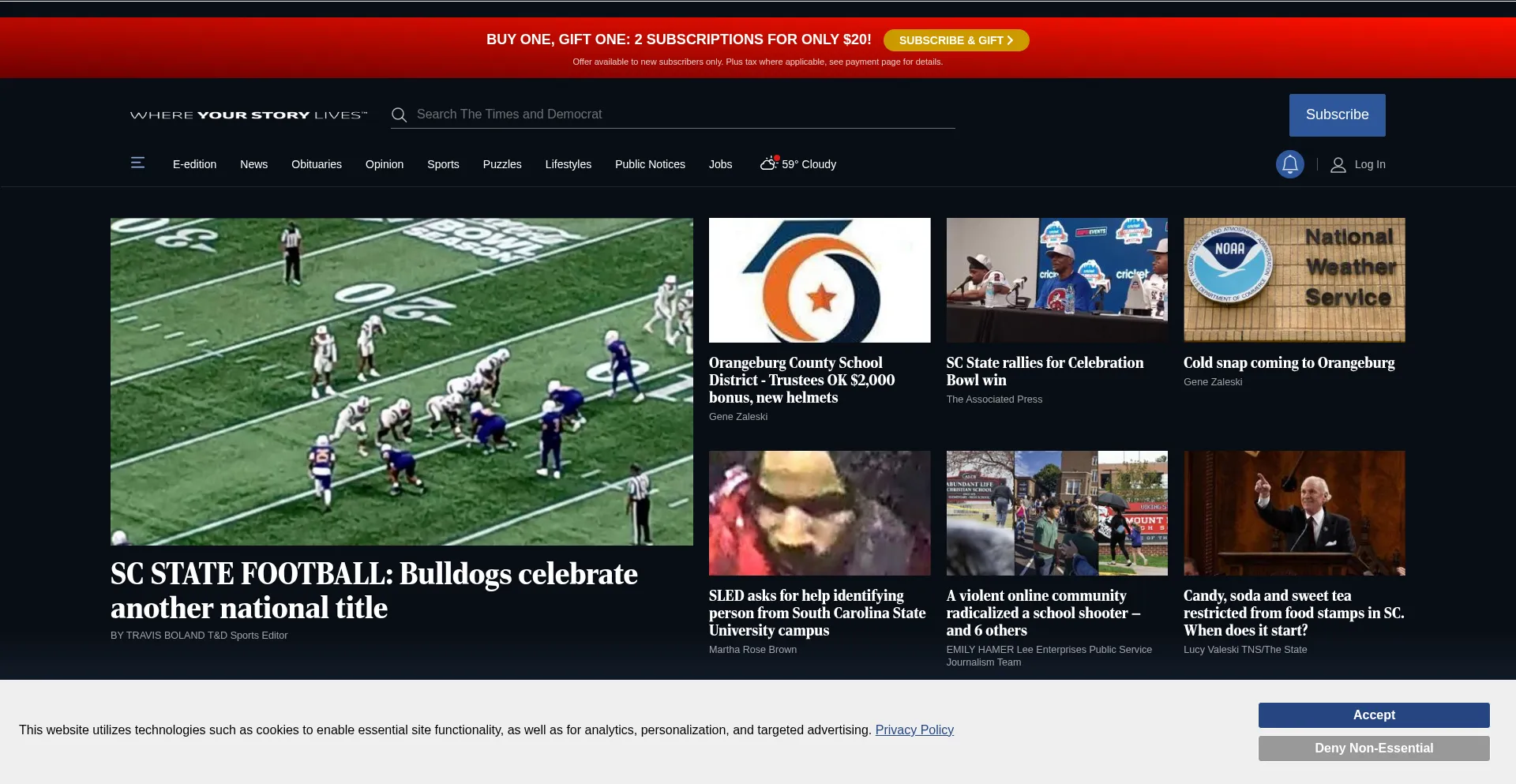Image resolution: width=1516 pixels, height=784 pixels.
Task: Click the Subscribe & Gift promo button
Action: pos(955,40)
